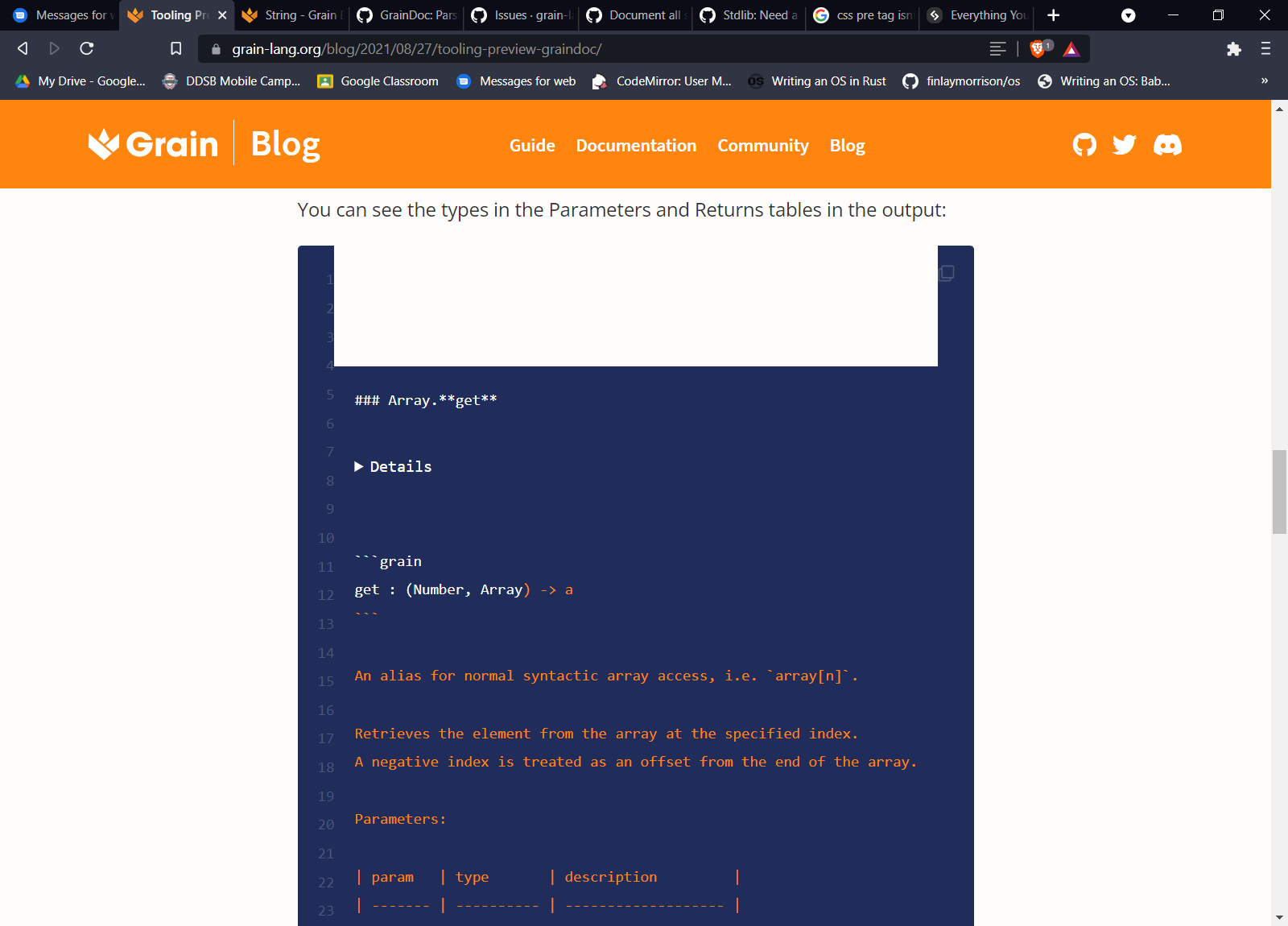Viewport: 1288px width, 926px height.
Task: Open the tab search dropdown
Action: click(x=1129, y=15)
